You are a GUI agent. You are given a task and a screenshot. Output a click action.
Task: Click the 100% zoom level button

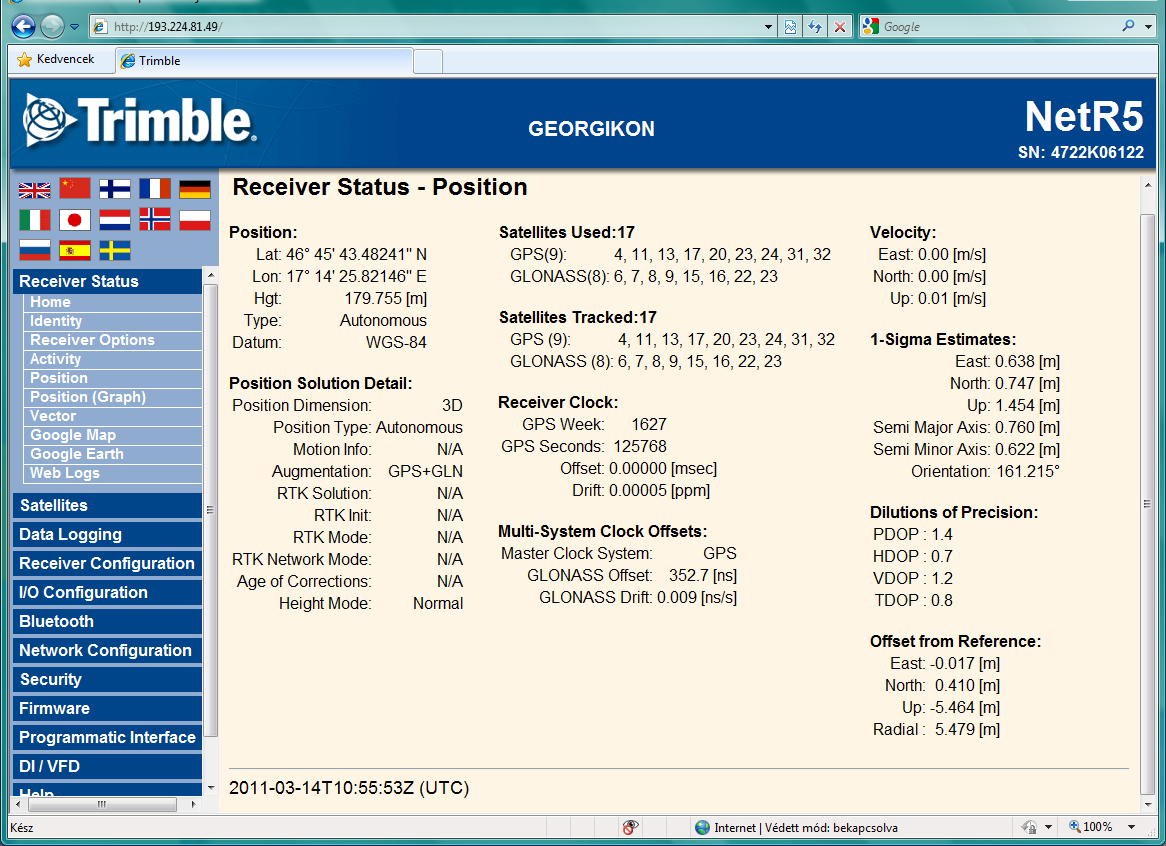(x=1091, y=827)
